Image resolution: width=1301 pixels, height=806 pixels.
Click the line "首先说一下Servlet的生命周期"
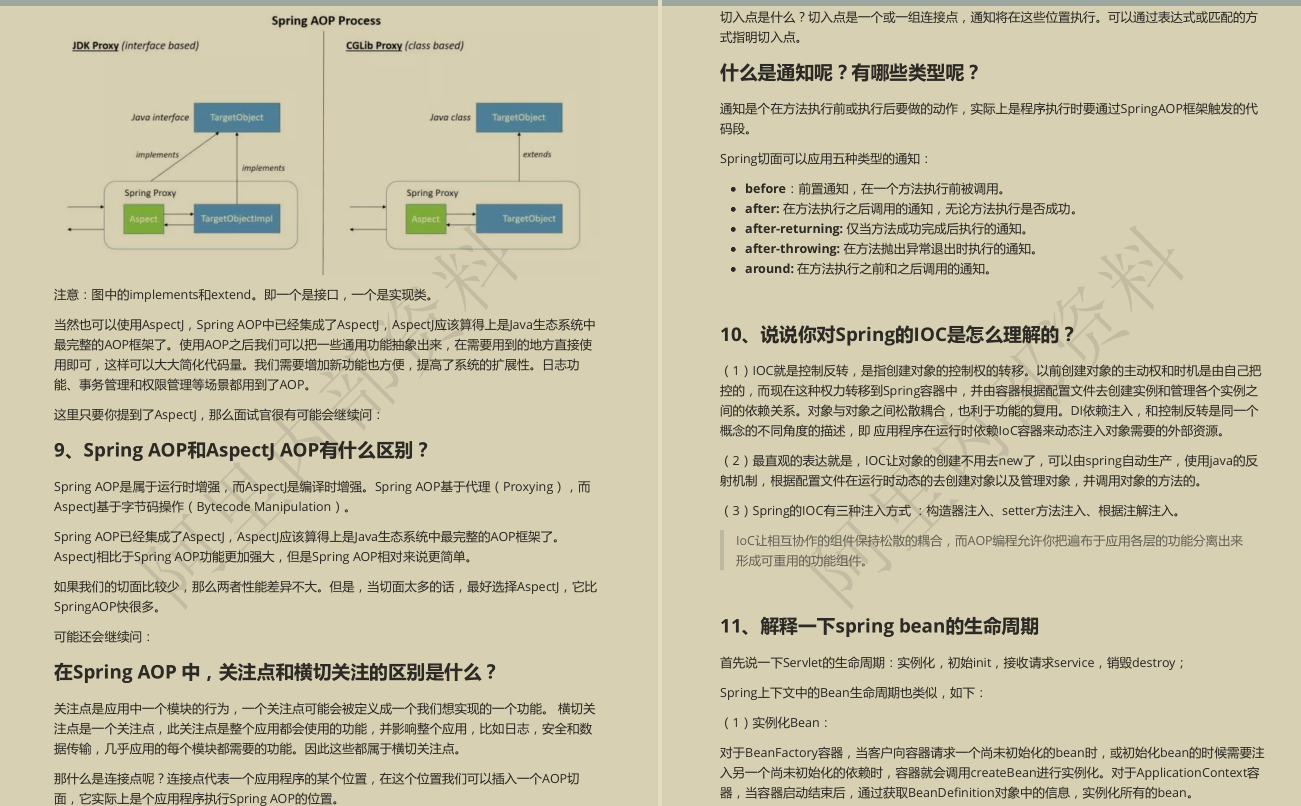click(x=953, y=663)
